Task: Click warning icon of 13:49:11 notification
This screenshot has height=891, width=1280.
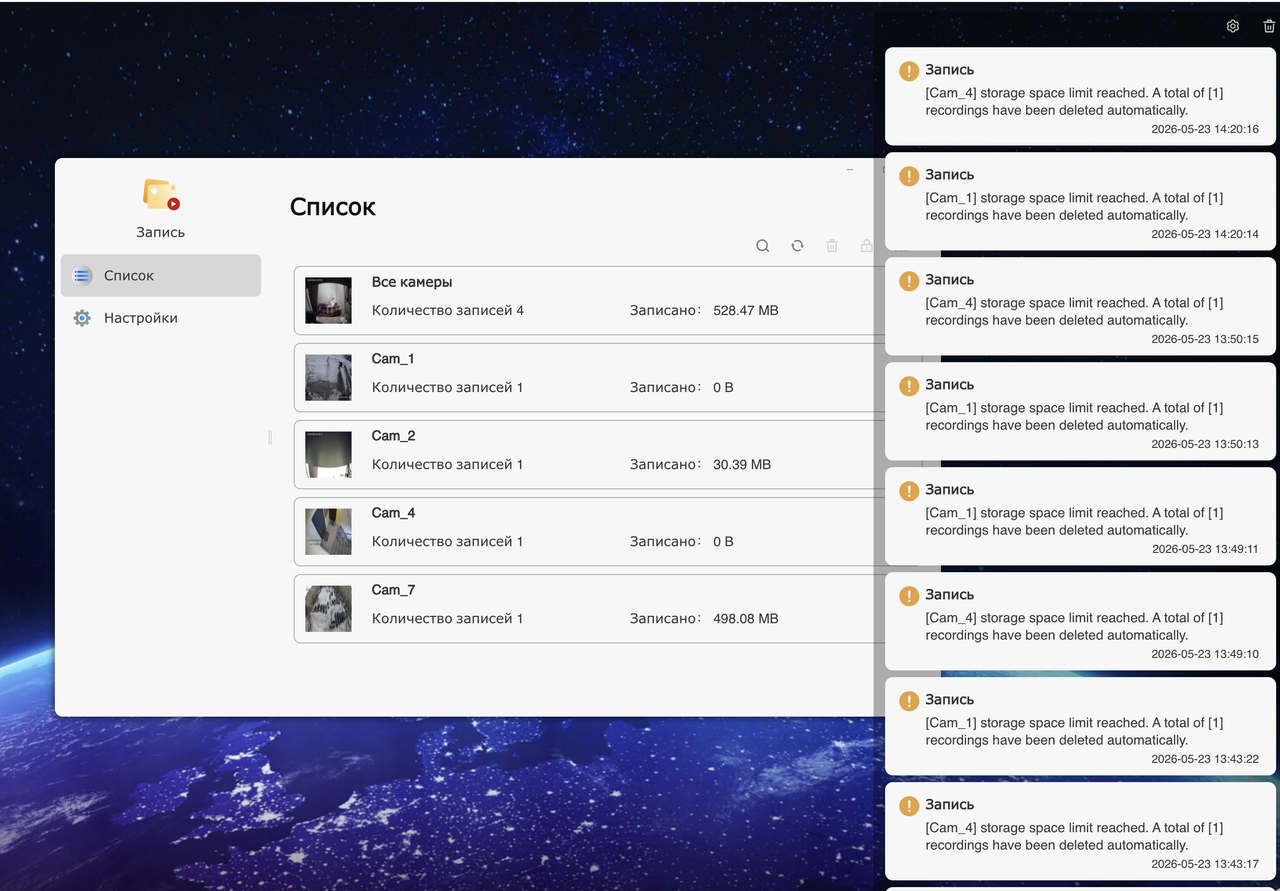Action: click(x=909, y=491)
